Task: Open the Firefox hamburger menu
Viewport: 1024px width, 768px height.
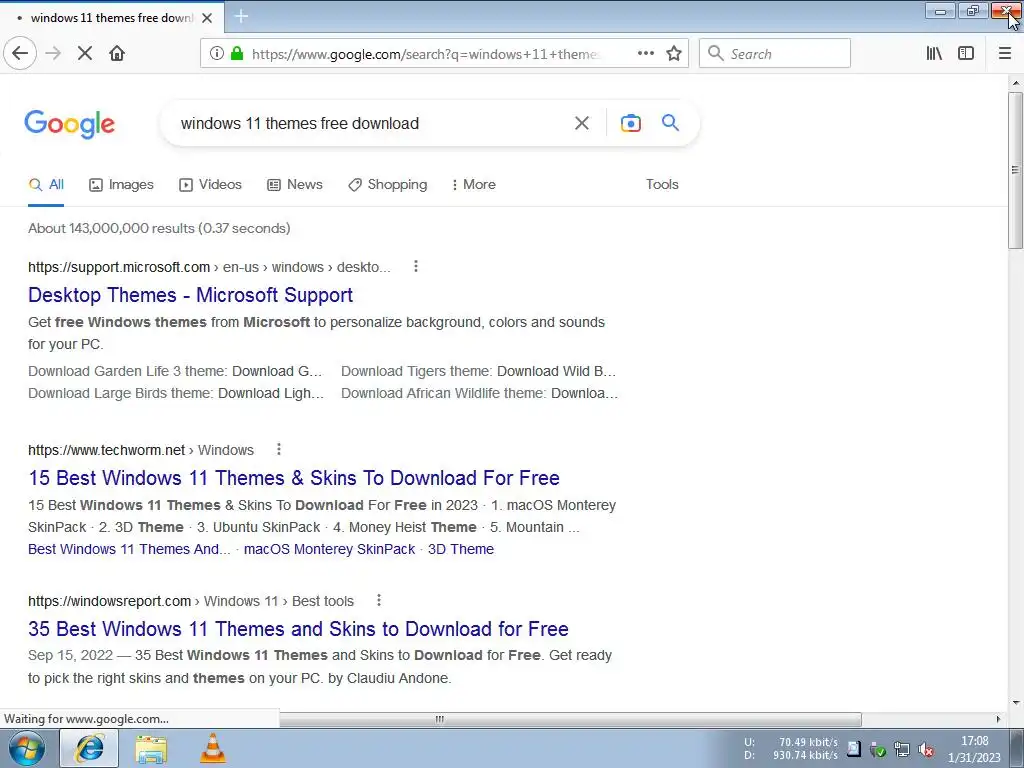Action: 1005,54
